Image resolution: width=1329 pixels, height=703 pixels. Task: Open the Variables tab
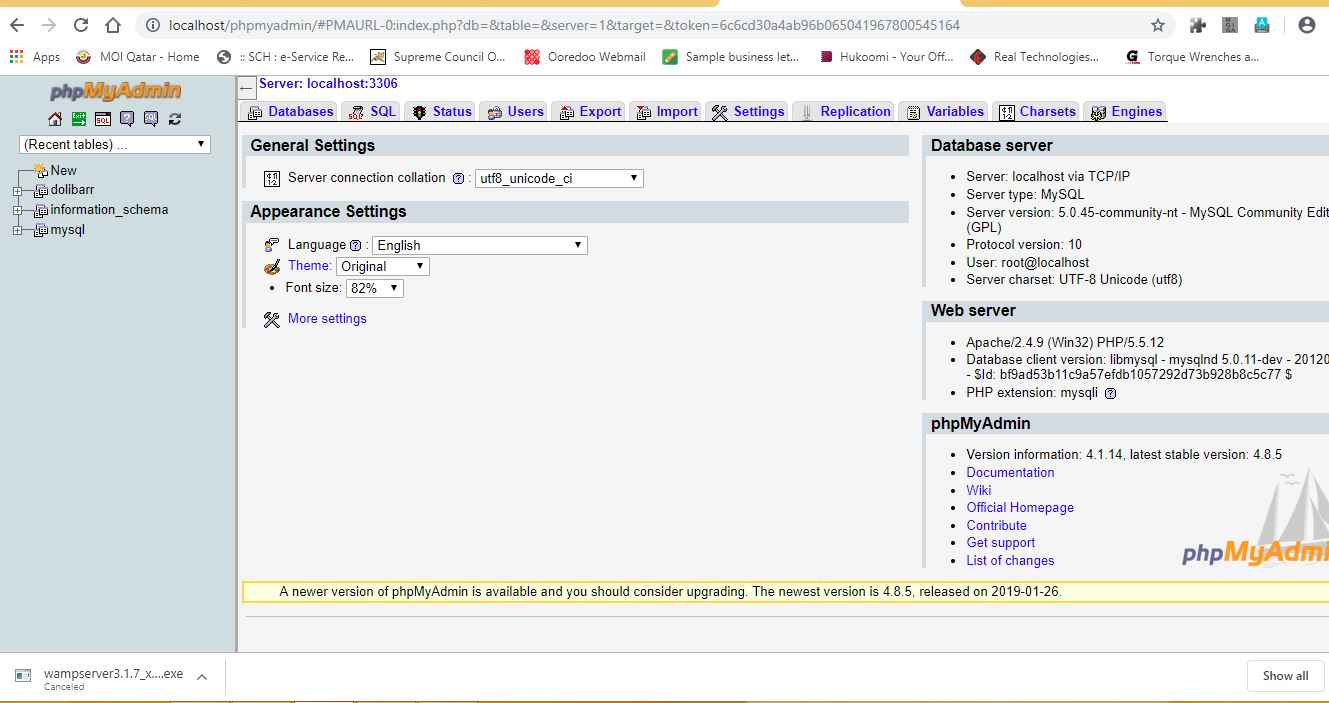pos(945,112)
